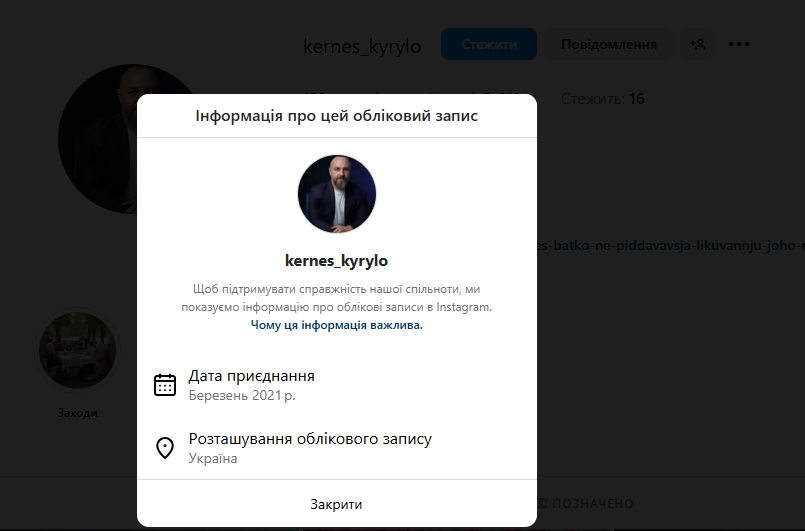Click the calendar icon beside Дата приєднання
The image size is (805, 531).
165,385
